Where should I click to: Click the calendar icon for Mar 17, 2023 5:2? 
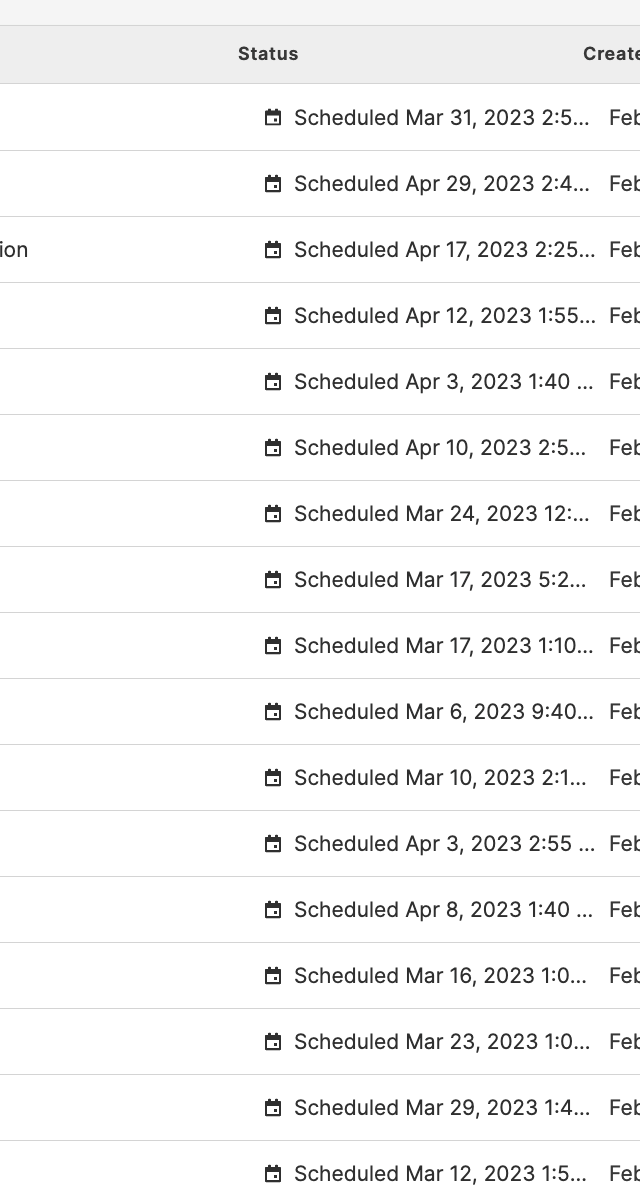pos(273,580)
